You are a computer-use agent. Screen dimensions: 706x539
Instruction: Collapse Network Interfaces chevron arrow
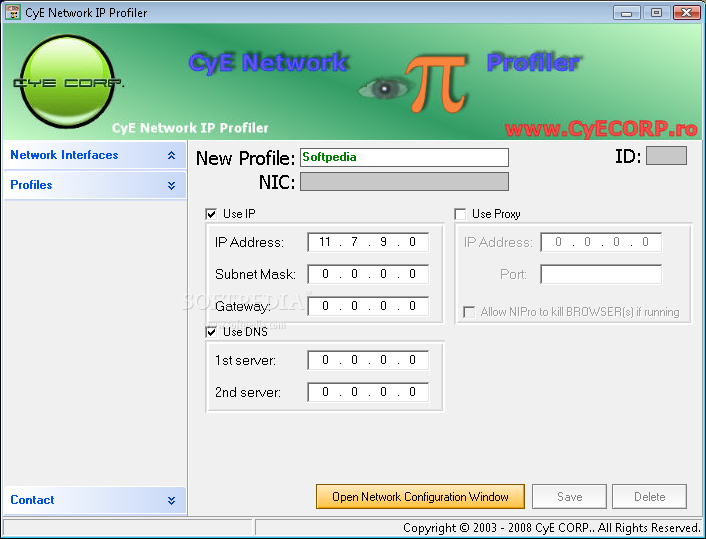pos(171,155)
